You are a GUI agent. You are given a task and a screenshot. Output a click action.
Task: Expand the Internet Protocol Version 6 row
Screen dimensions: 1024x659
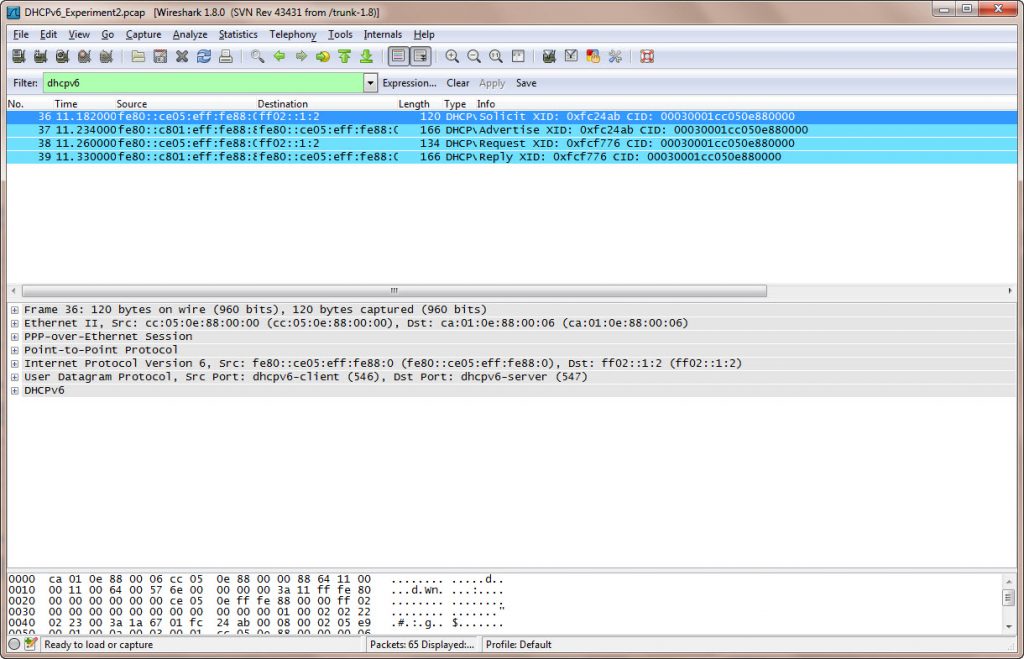[x=14, y=364]
